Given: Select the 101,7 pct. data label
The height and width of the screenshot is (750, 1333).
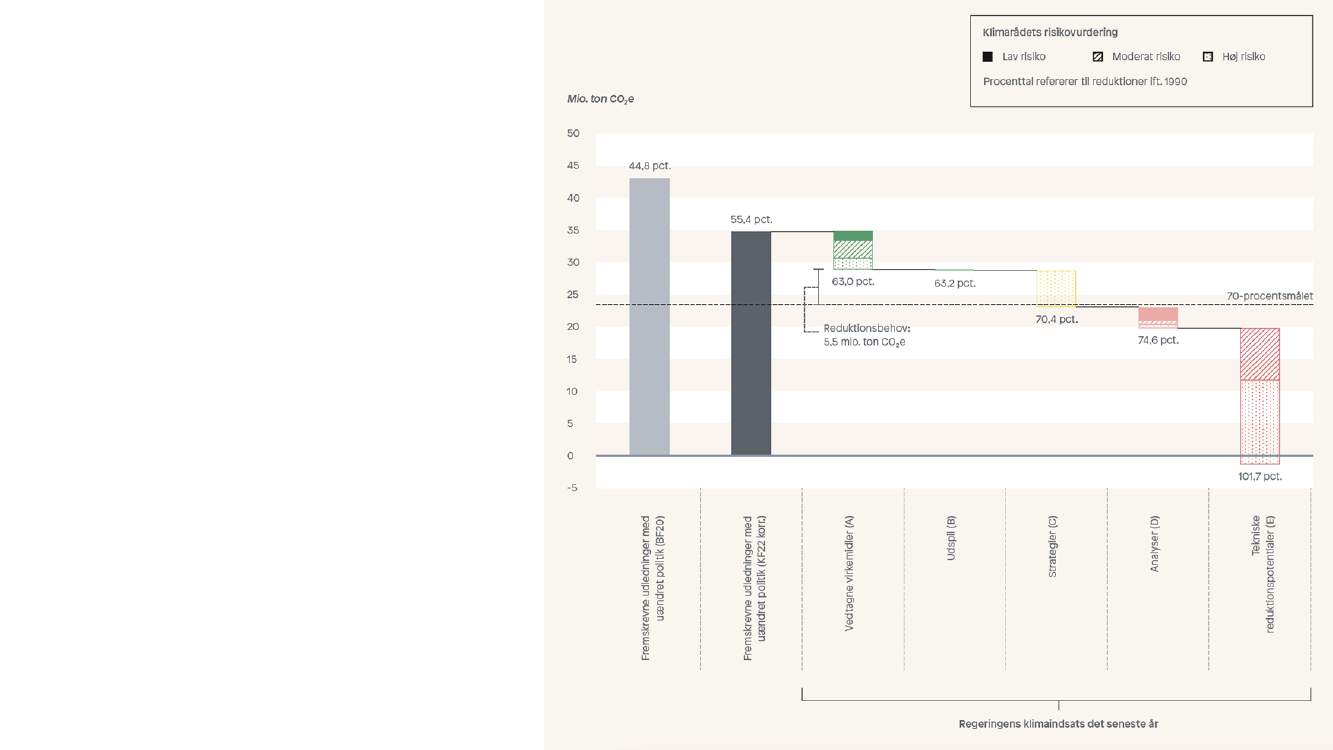Looking at the screenshot, I should tap(1259, 477).
